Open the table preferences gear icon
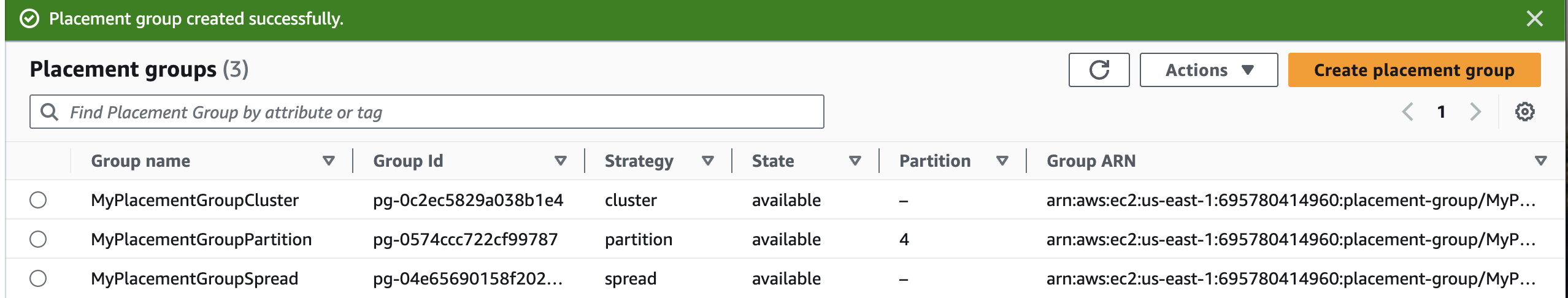Image resolution: width=1568 pixels, height=298 pixels. pos(1524,112)
